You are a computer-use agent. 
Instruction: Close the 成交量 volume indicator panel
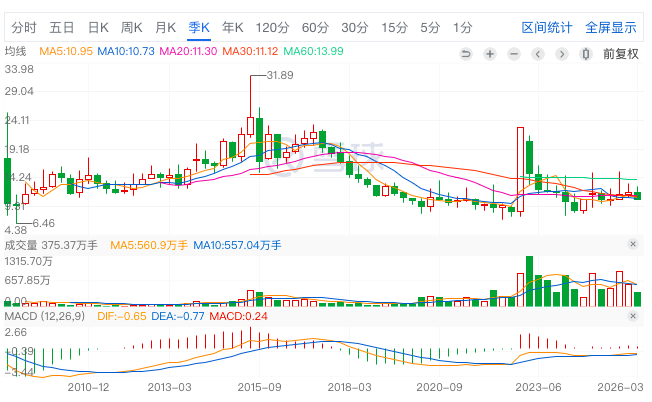click(x=632, y=244)
